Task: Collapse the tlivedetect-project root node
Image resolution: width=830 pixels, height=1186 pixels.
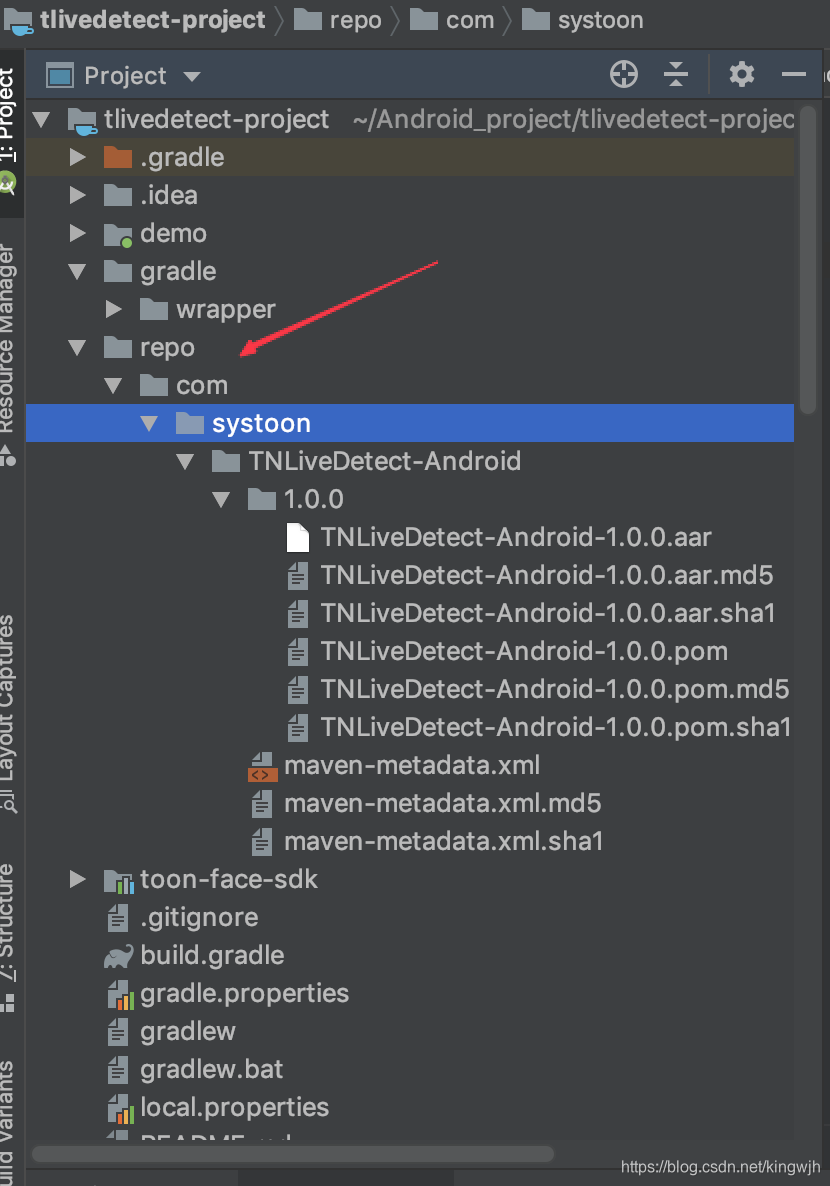Action: pos(42,120)
